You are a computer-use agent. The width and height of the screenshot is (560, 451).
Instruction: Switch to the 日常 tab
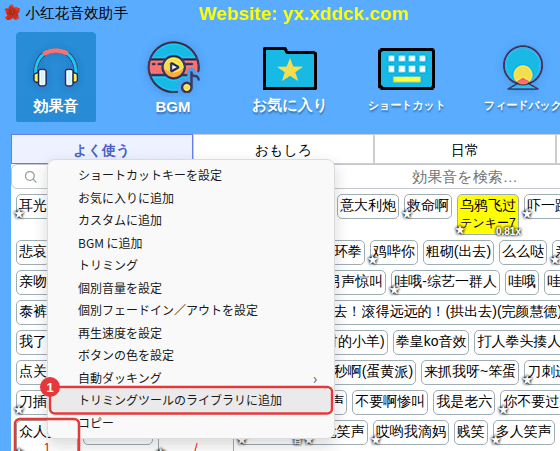(464, 150)
